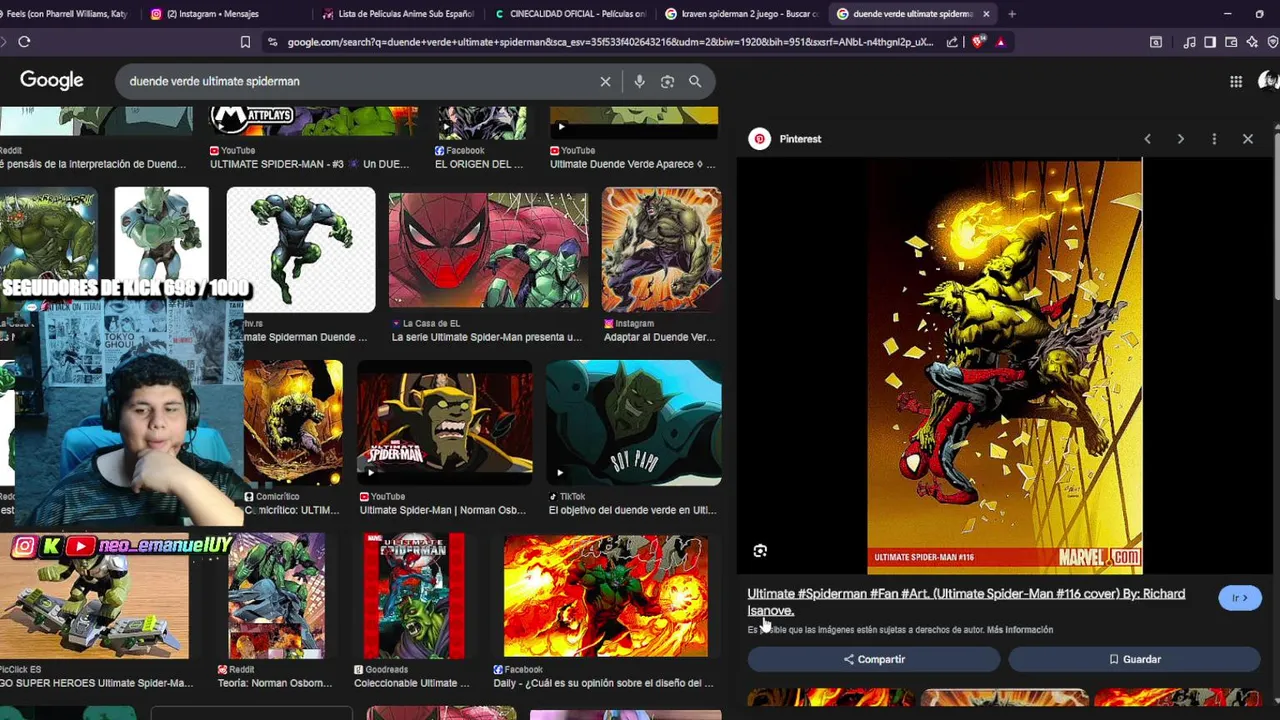The image size is (1280, 720).
Task: Toggle the browser sidebar panel icon
Action: [x=1210, y=42]
